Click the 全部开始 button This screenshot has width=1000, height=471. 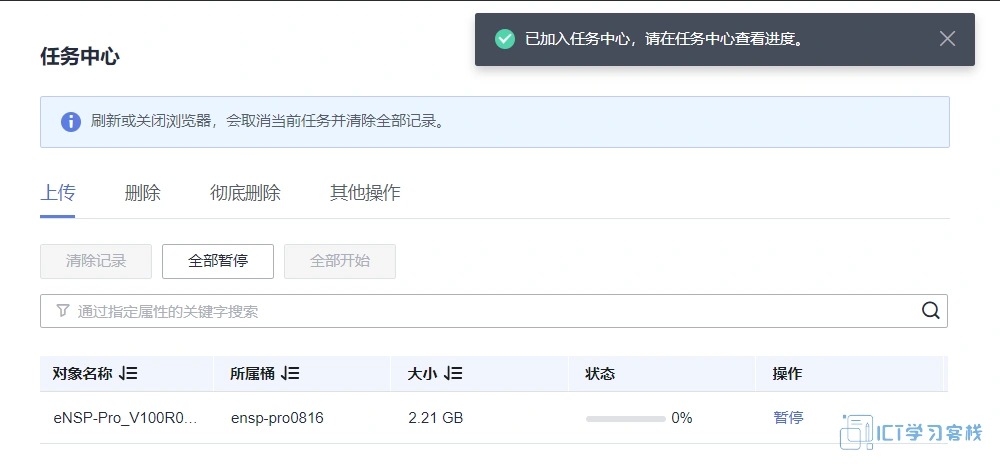[340, 261]
